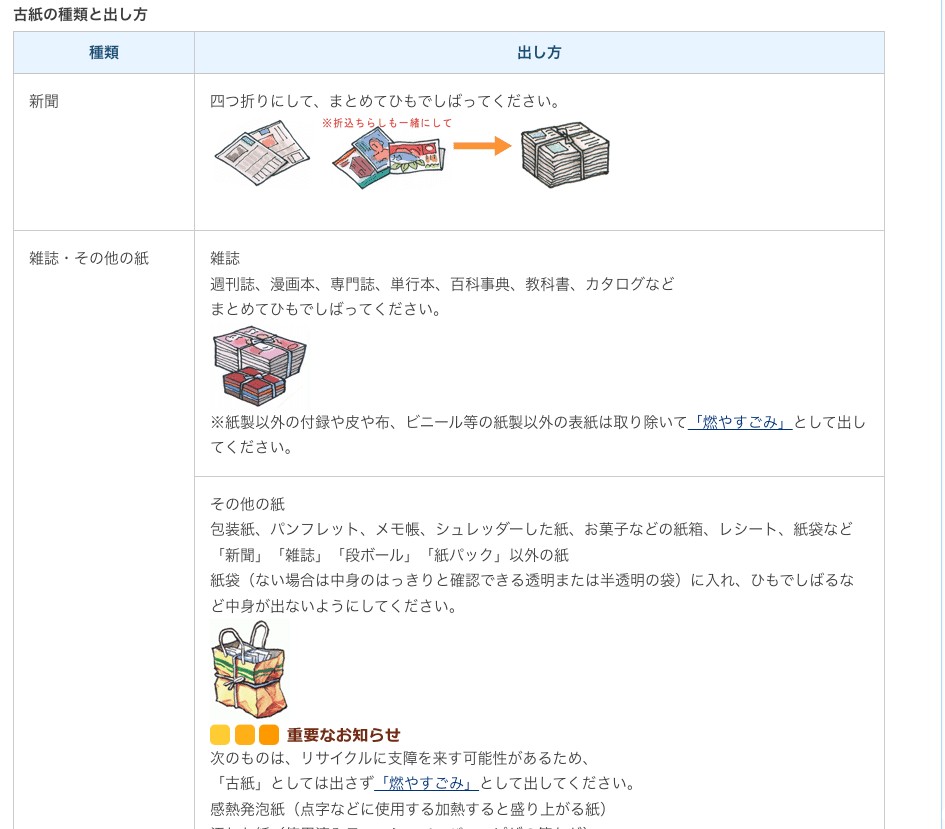The height and width of the screenshot is (829, 945).
Task: Click the 種類 column header
Action: click(104, 52)
